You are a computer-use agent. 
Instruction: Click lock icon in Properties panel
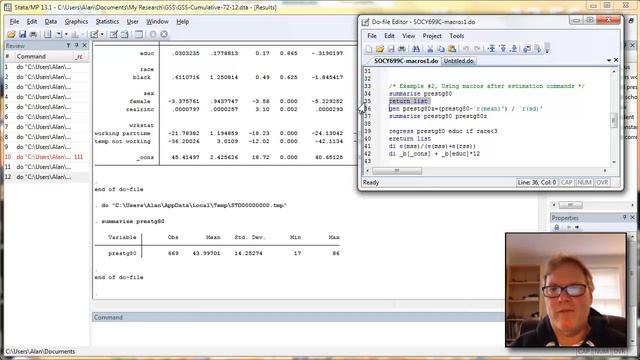tap(556, 227)
